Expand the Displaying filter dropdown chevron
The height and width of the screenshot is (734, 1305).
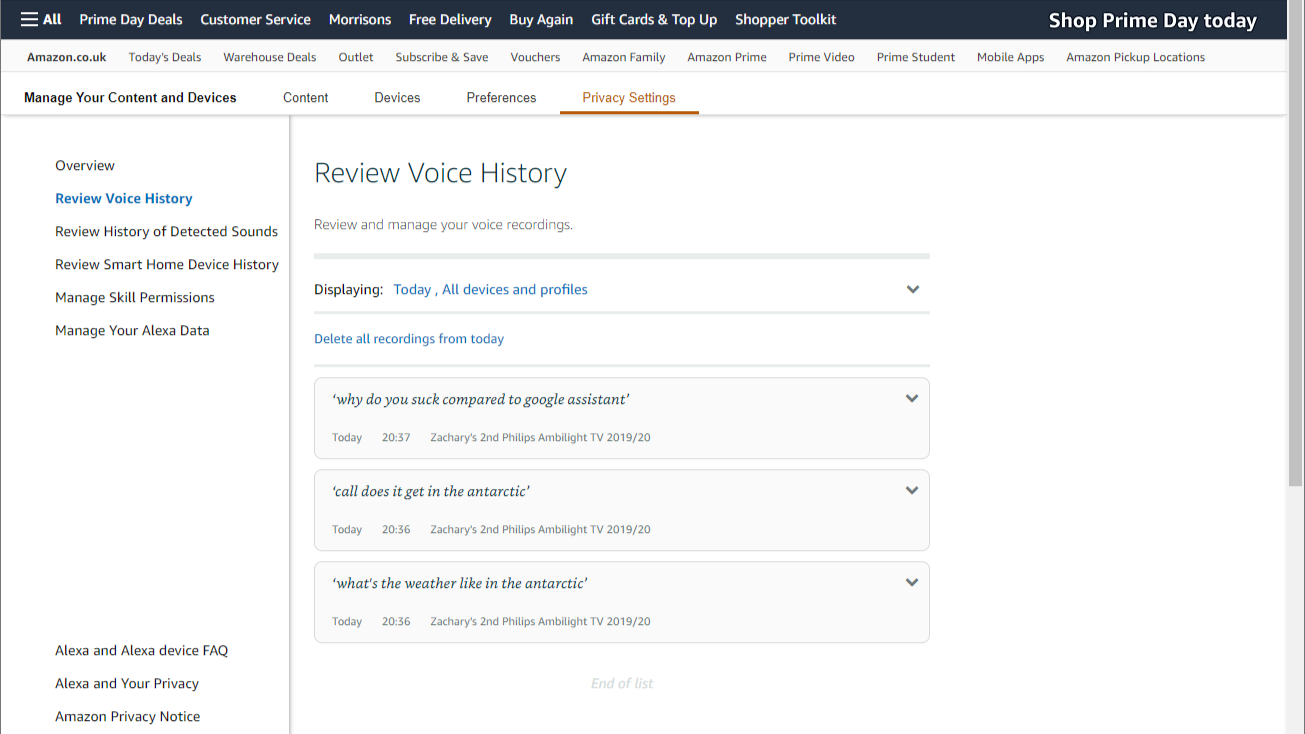click(x=912, y=290)
